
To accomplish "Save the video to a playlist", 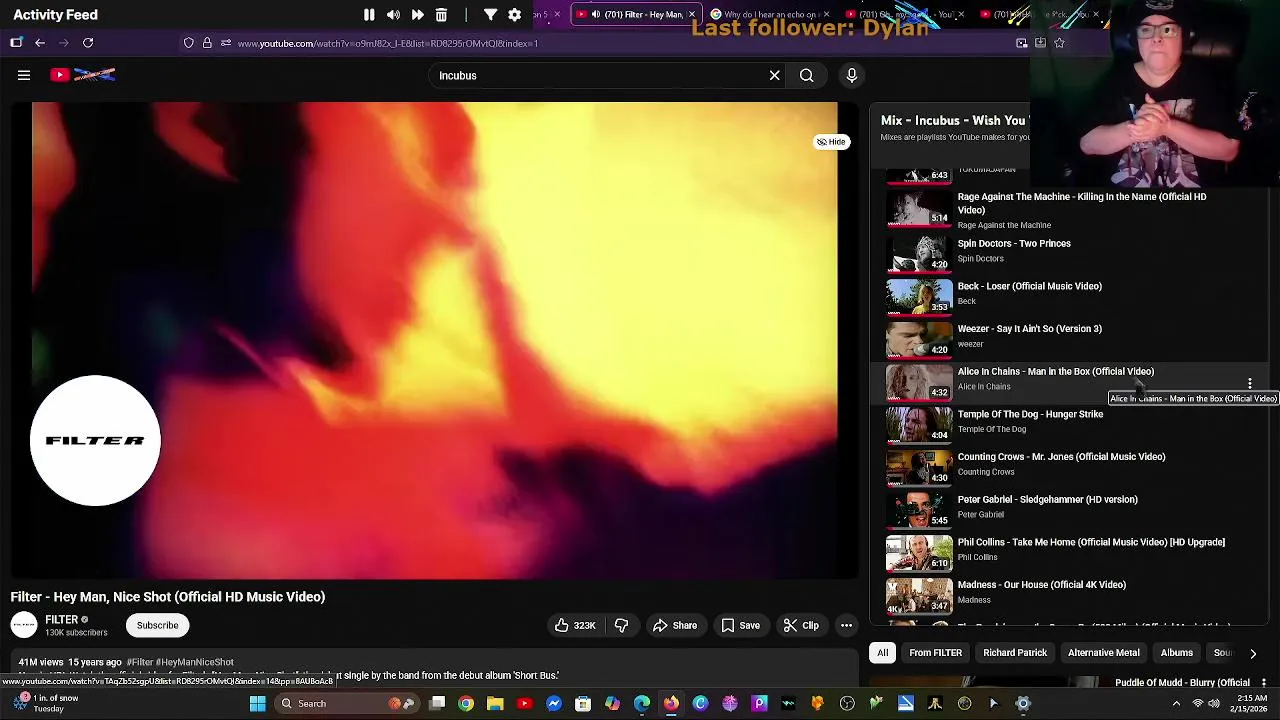I will [x=741, y=625].
